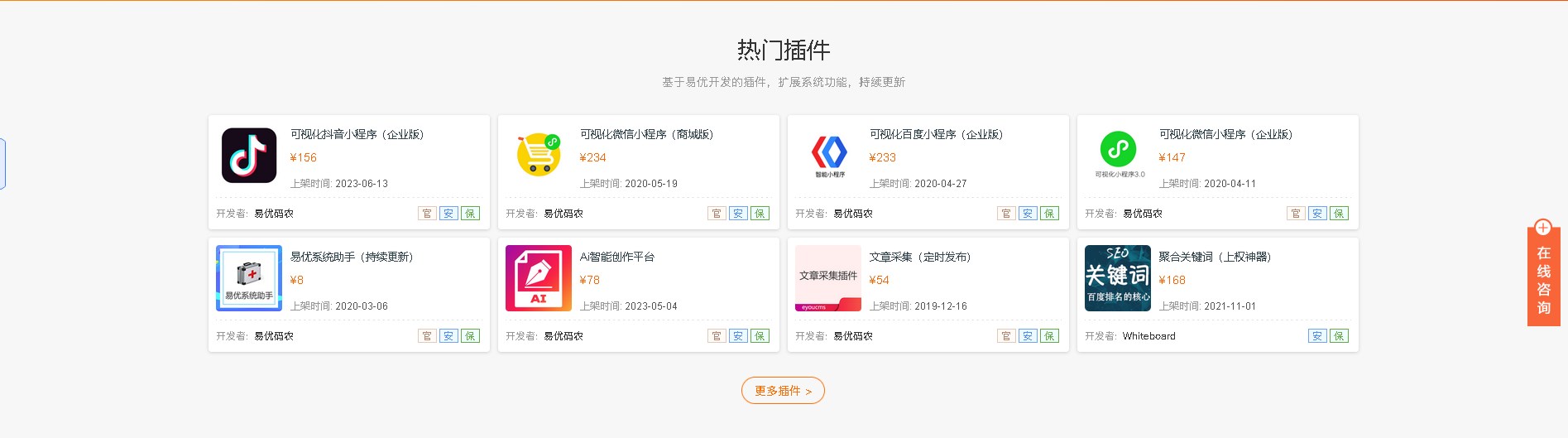Click the 安 badge on the 聚合关键词 card

point(1317,336)
